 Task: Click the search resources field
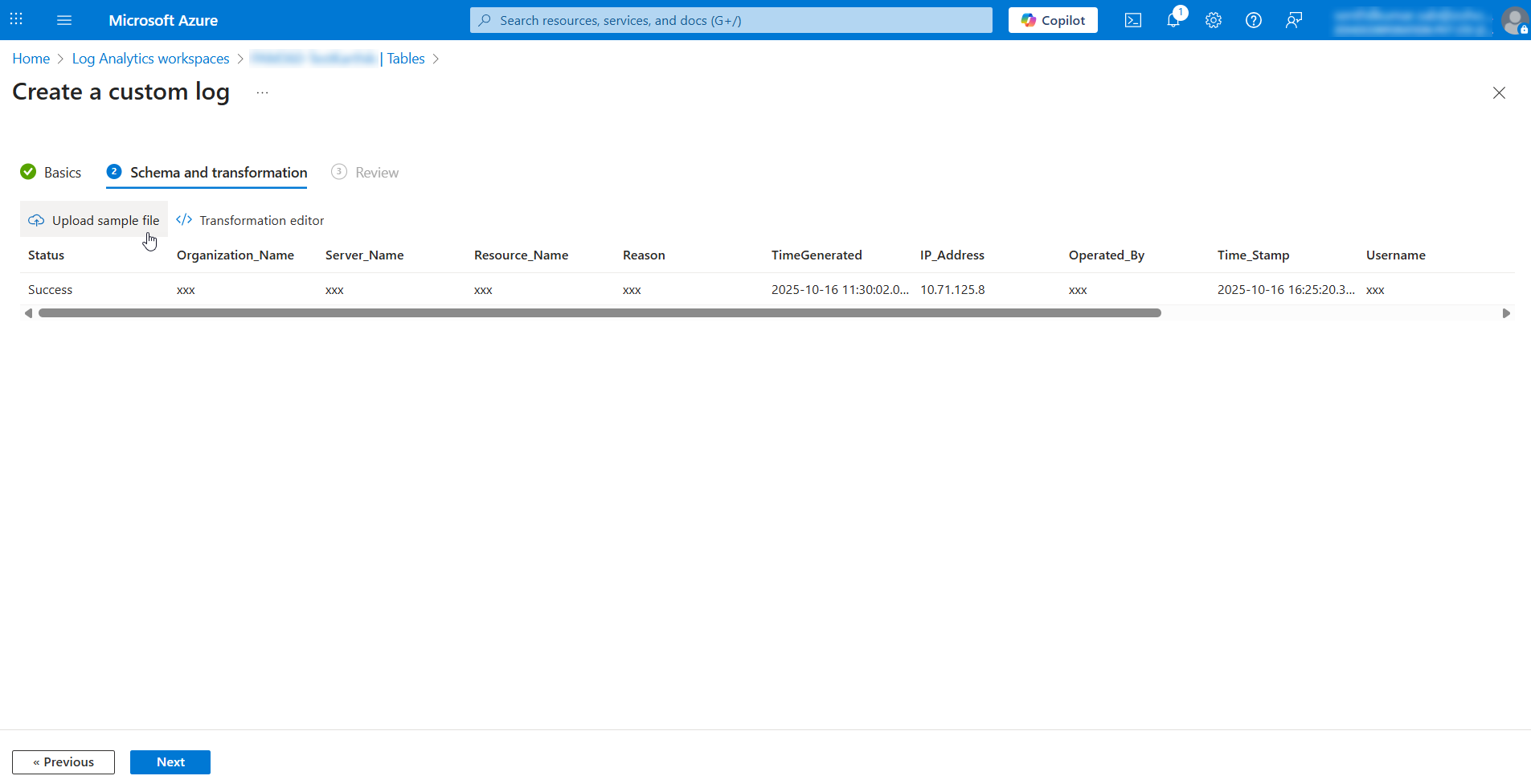(730, 19)
